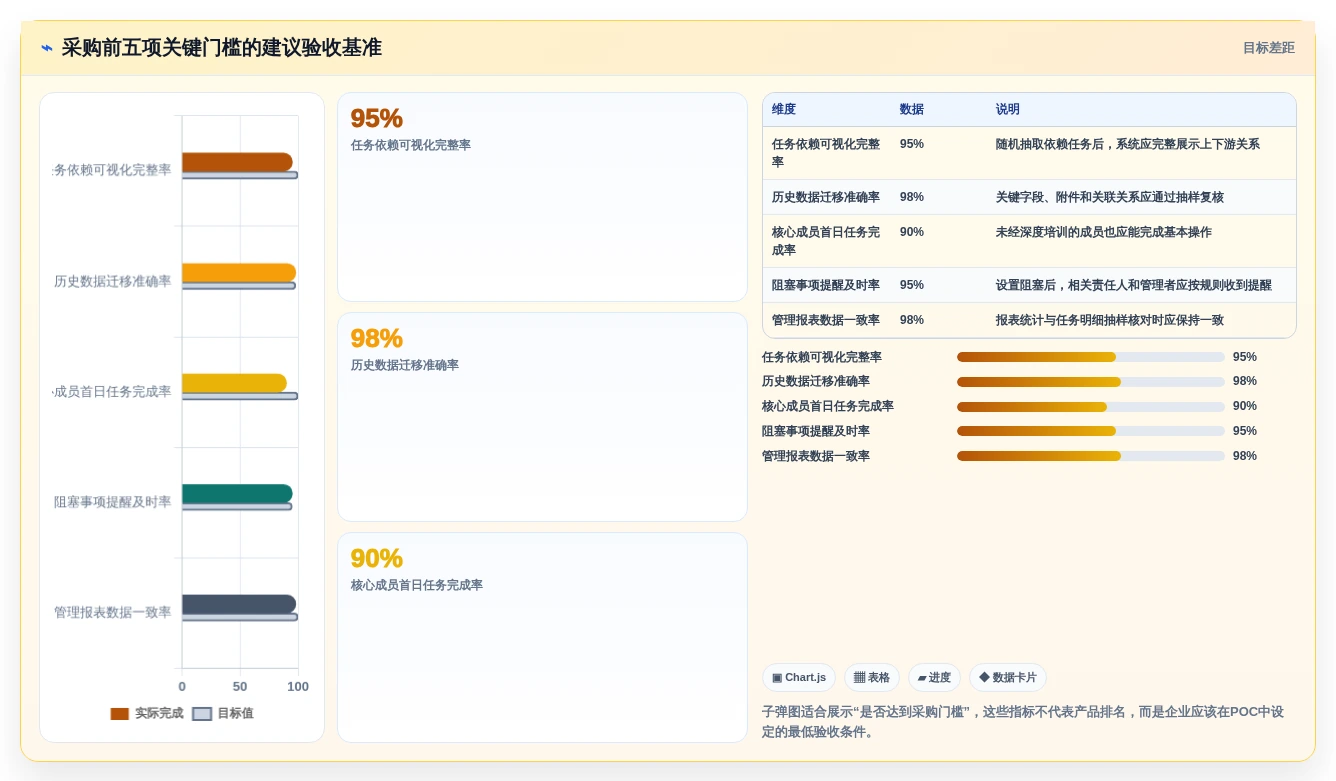
Task: Click the explanation 设置阻塞后，相关责任人和管理者应按规则收到提醒
Action: tap(1134, 285)
